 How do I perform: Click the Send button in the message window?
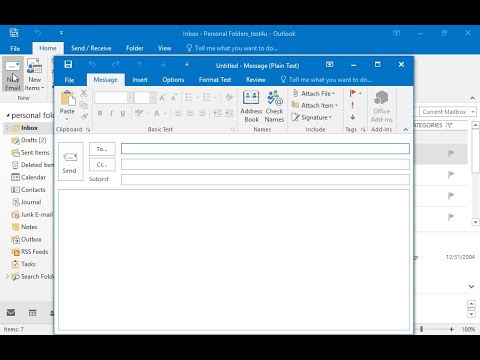(x=71, y=162)
